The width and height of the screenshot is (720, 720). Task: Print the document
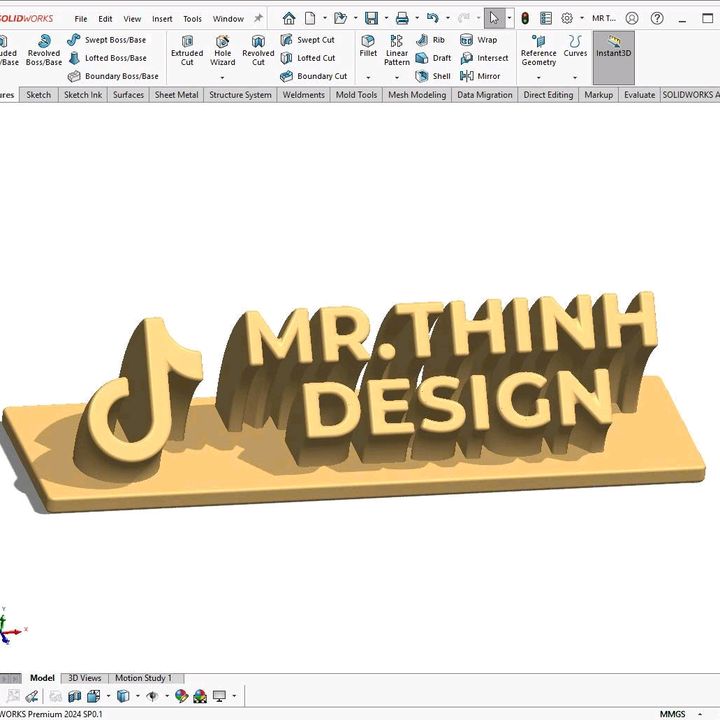[x=402, y=18]
